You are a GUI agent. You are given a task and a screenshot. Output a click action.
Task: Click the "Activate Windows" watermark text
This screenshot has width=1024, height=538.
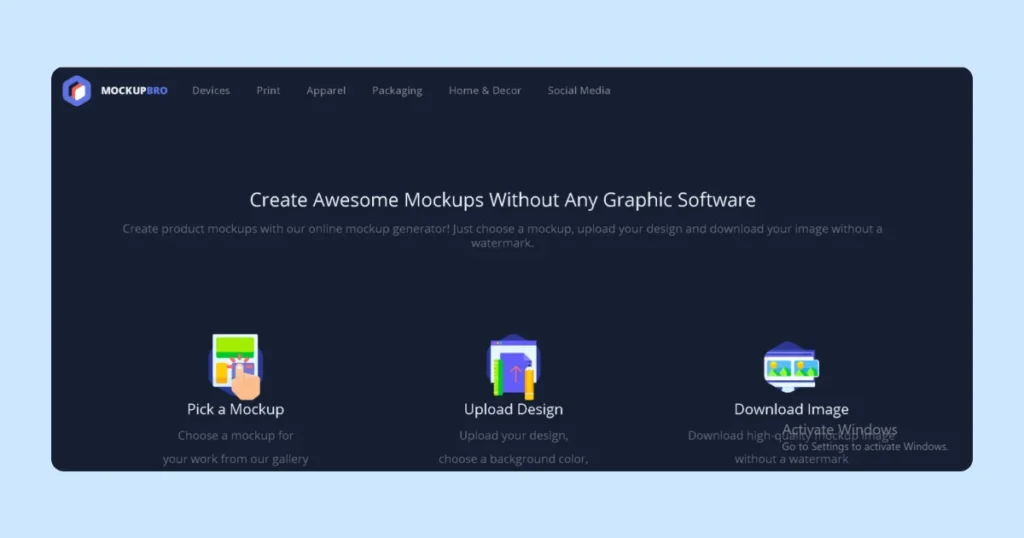pos(840,430)
